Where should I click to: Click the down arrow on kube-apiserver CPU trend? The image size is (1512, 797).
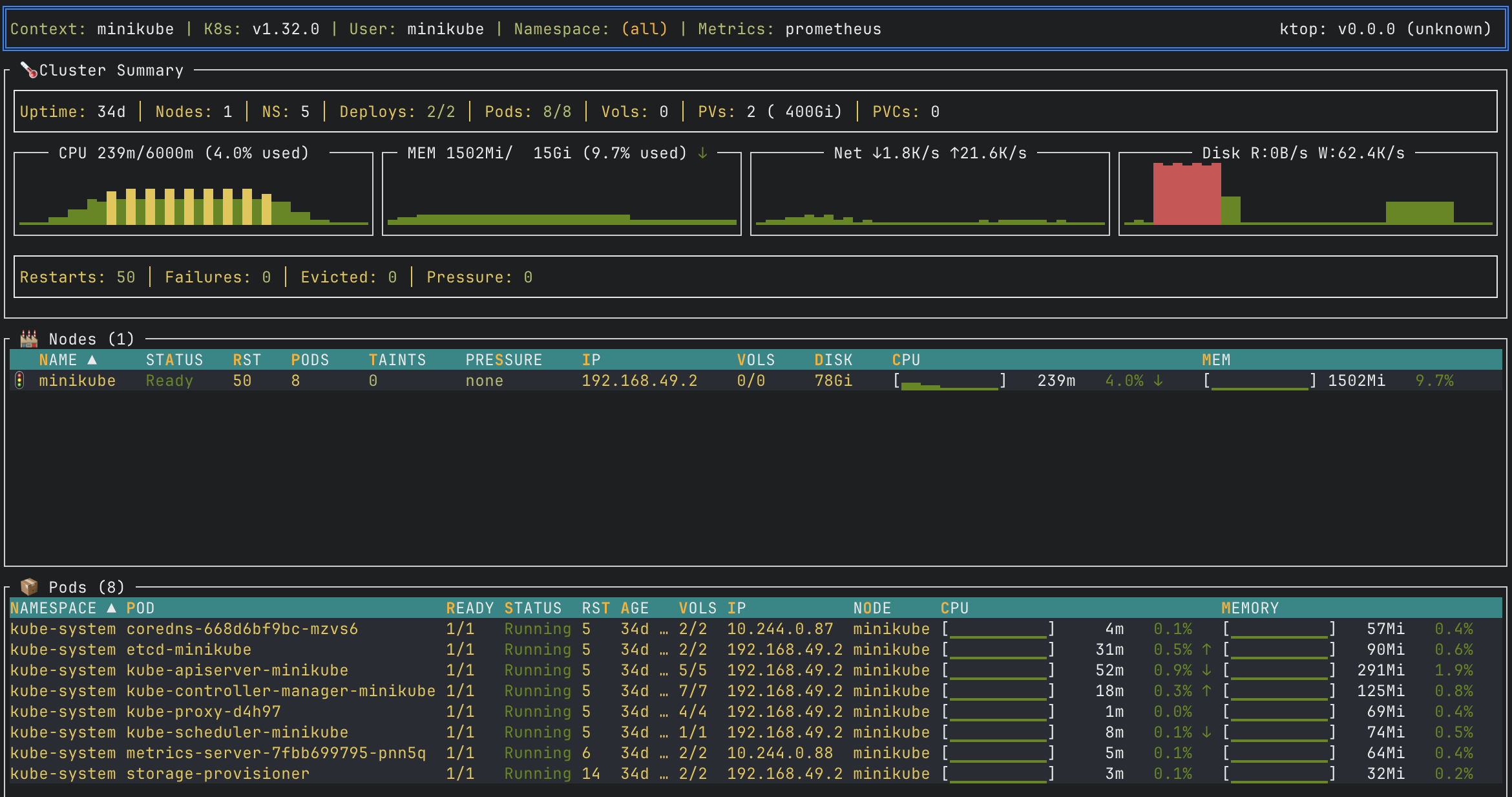1206,670
